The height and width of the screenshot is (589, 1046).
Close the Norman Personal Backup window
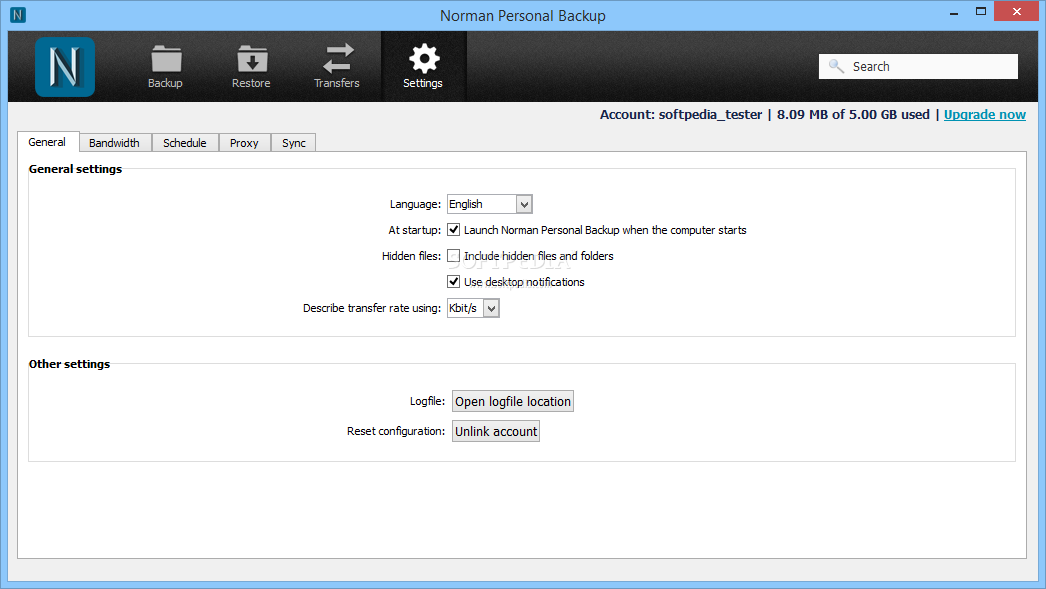point(1017,11)
